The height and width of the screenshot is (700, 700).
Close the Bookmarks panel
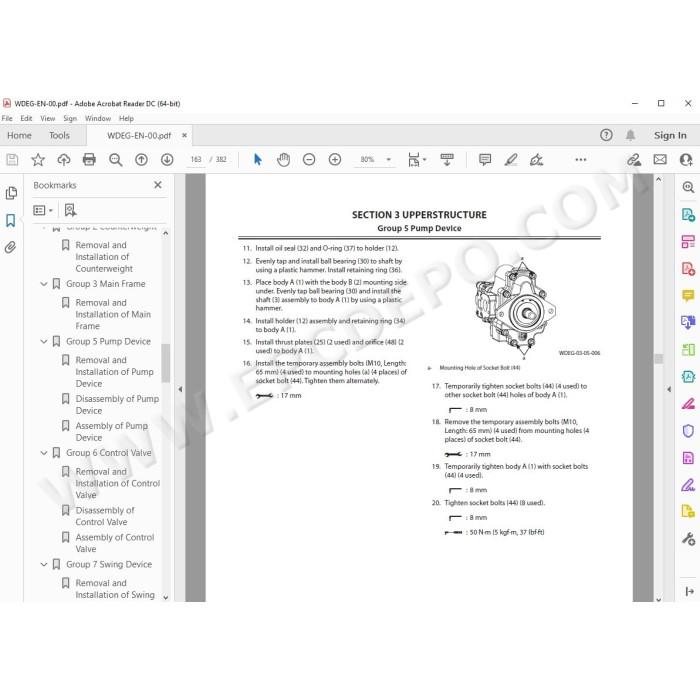click(x=158, y=185)
